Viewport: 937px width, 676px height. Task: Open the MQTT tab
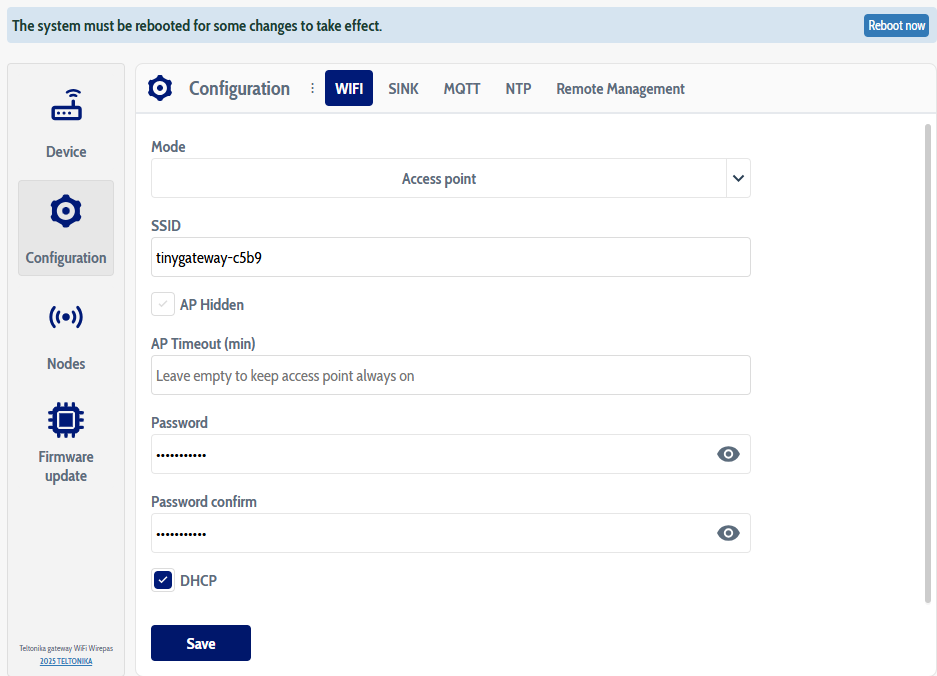click(x=462, y=88)
